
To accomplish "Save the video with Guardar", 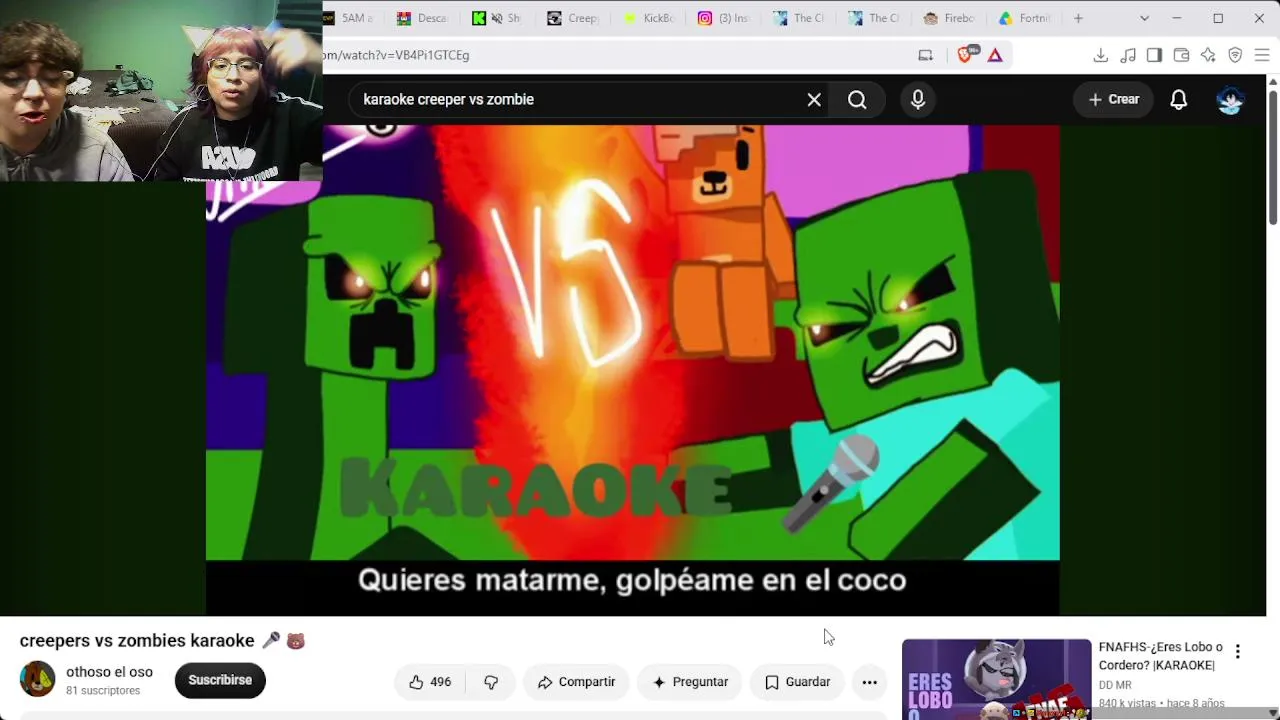I will (x=797, y=682).
